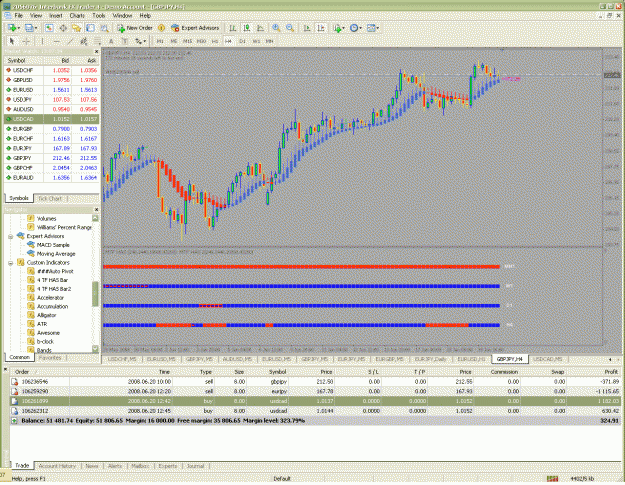Image resolution: width=625 pixels, height=485 pixels.
Task: Open Templates dropdown arrow
Action: tap(377, 28)
